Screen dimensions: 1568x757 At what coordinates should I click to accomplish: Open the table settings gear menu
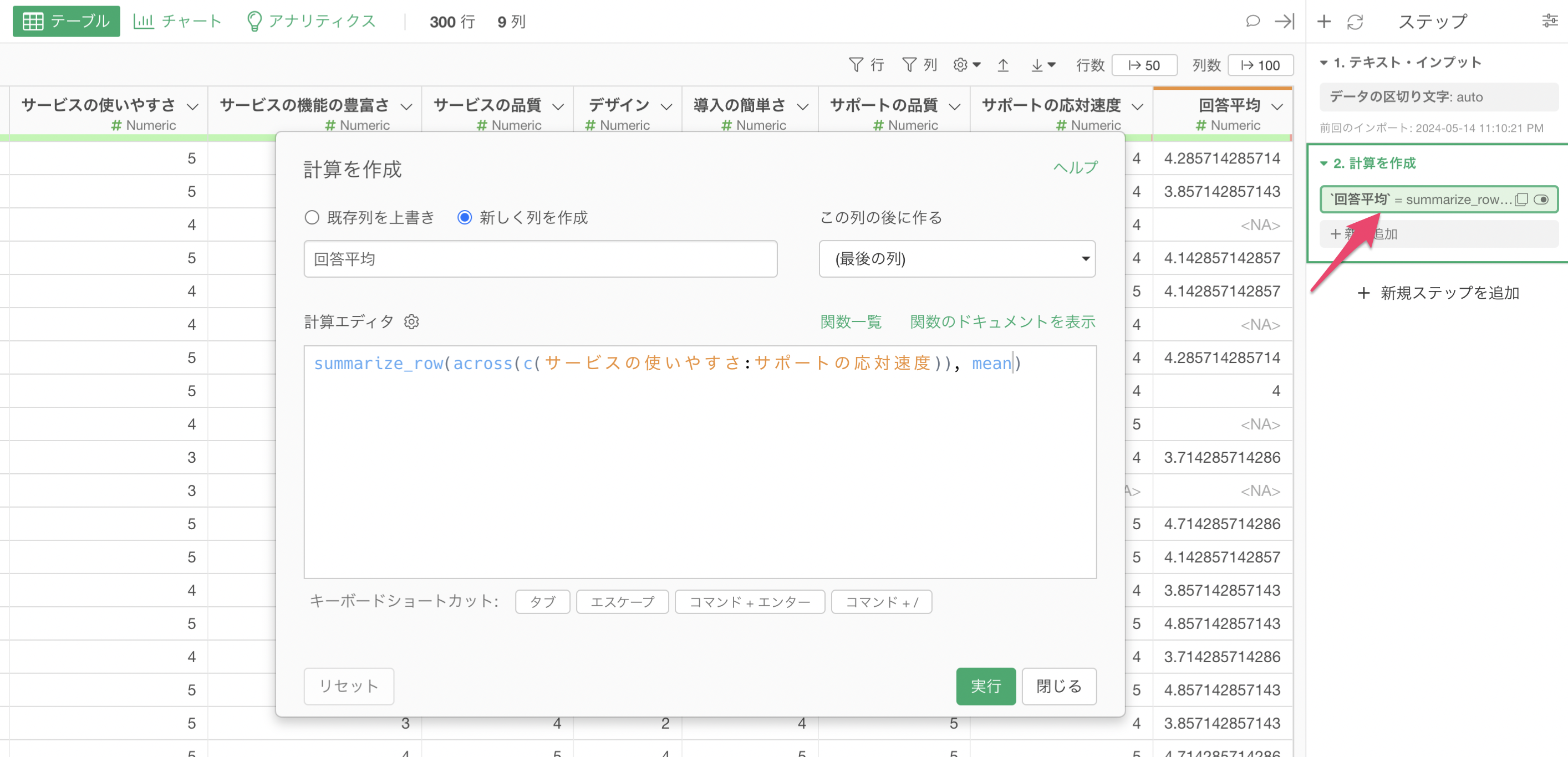click(x=966, y=64)
